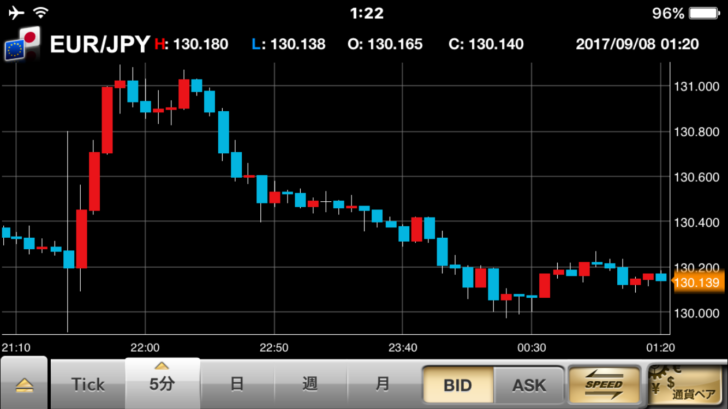This screenshot has width=728, height=409.
Task: Tap the gold eject arrow icon at bottom-left
Action: (25, 385)
